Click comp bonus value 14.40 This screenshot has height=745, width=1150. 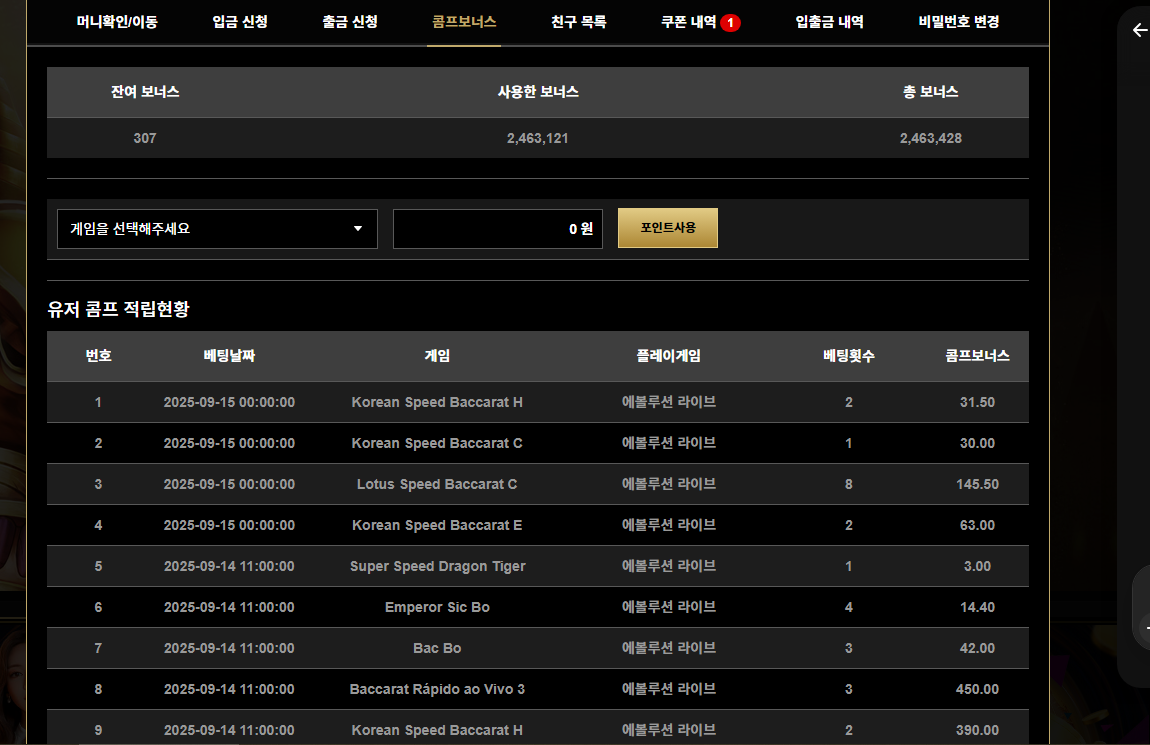(977, 607)
